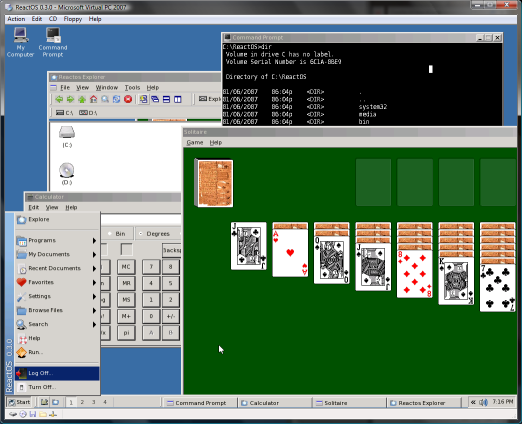Switch to Calculator from the taskbar
The image size is (522, 424).
coord(275,403)
